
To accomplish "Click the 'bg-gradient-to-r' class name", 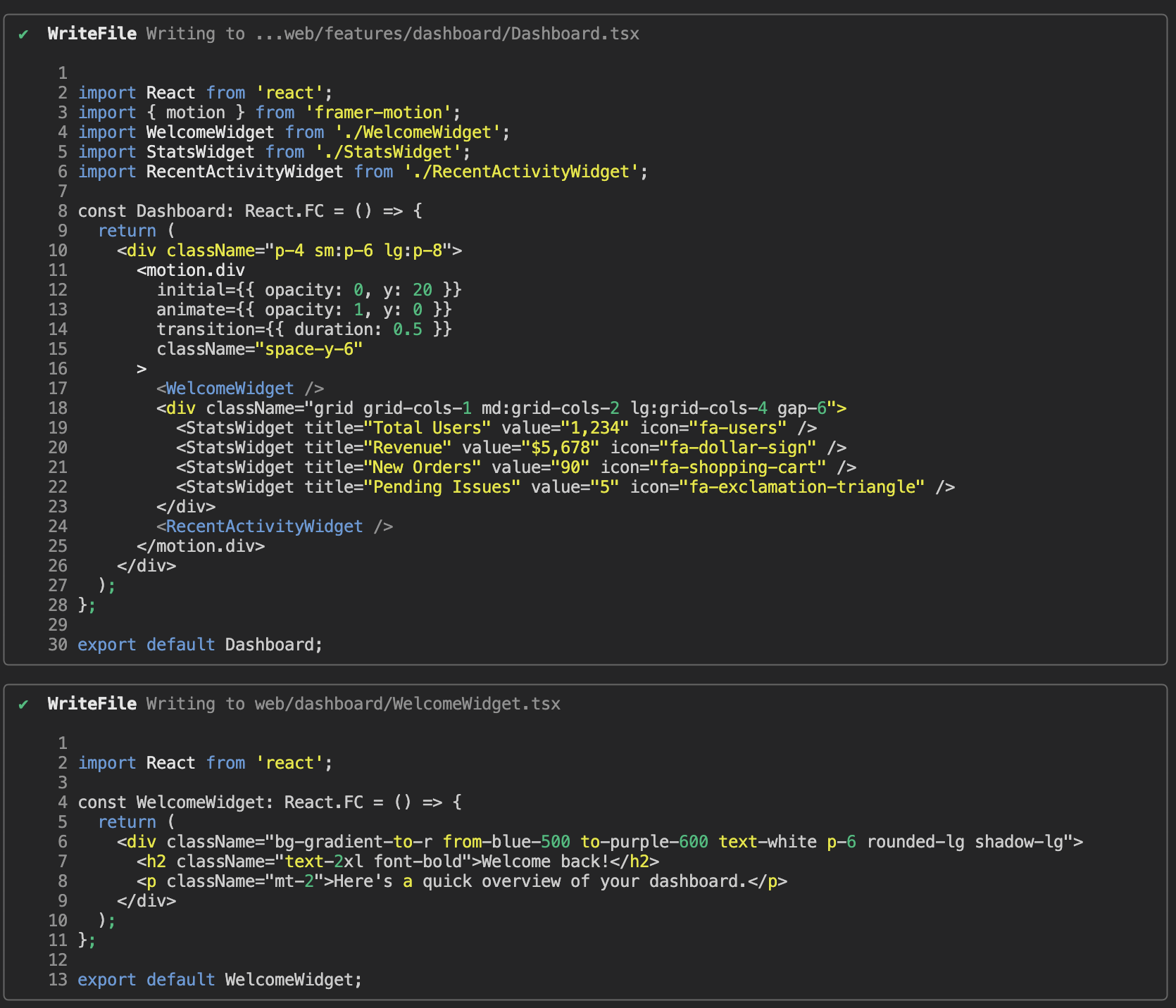I will [x=354, y=842].
